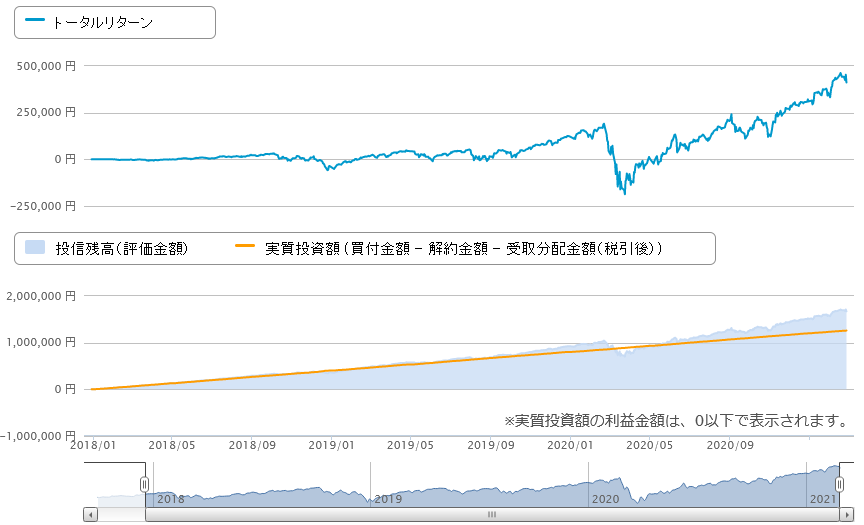Click the -1,000,000 円 axis value
Screen dimensions: 864x525
(x=39, y=436)
